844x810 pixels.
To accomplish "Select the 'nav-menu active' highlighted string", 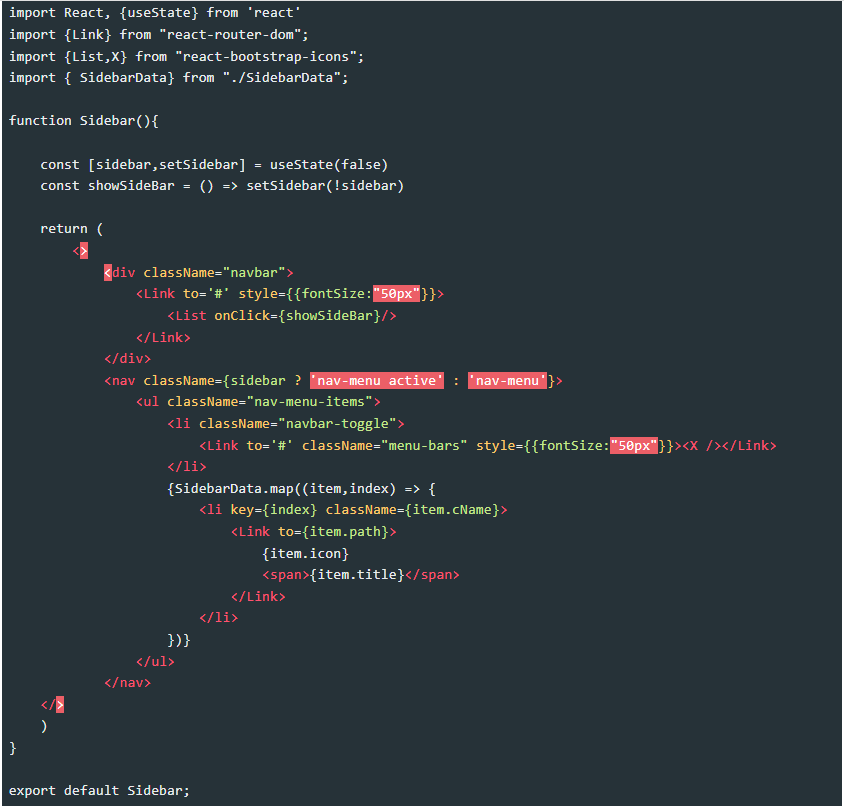I will [376, 380].
